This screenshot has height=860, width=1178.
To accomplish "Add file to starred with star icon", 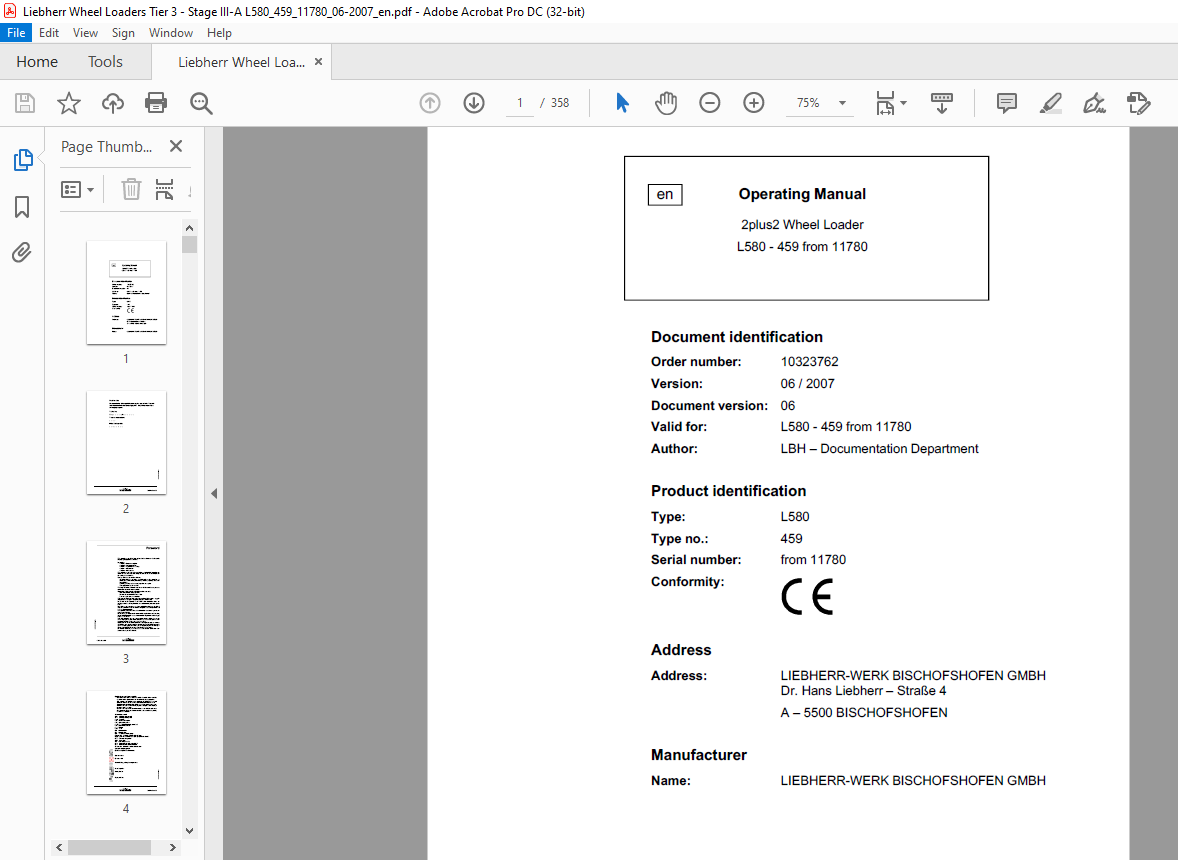I will (68, 103).
